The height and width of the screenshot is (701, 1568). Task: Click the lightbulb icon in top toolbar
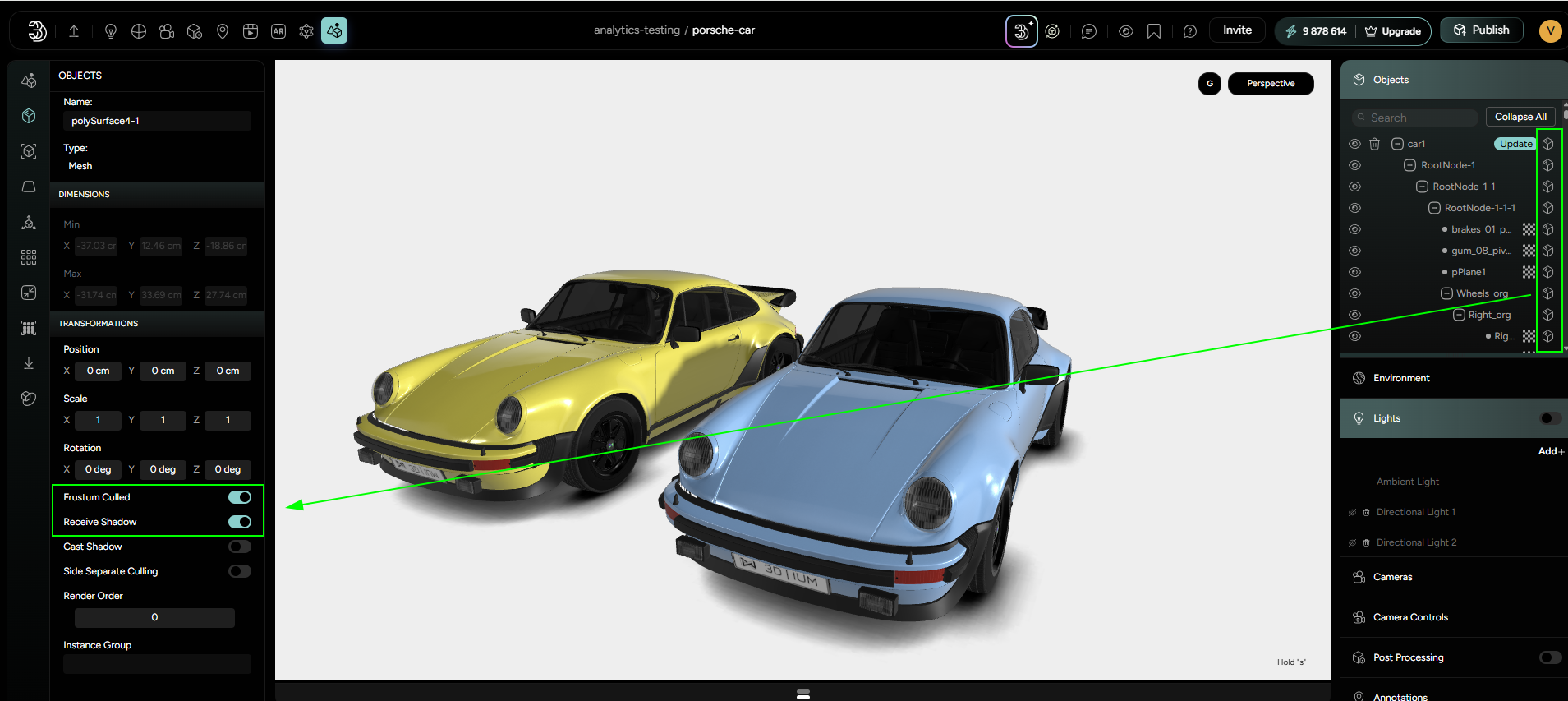(x=111, y=31)
